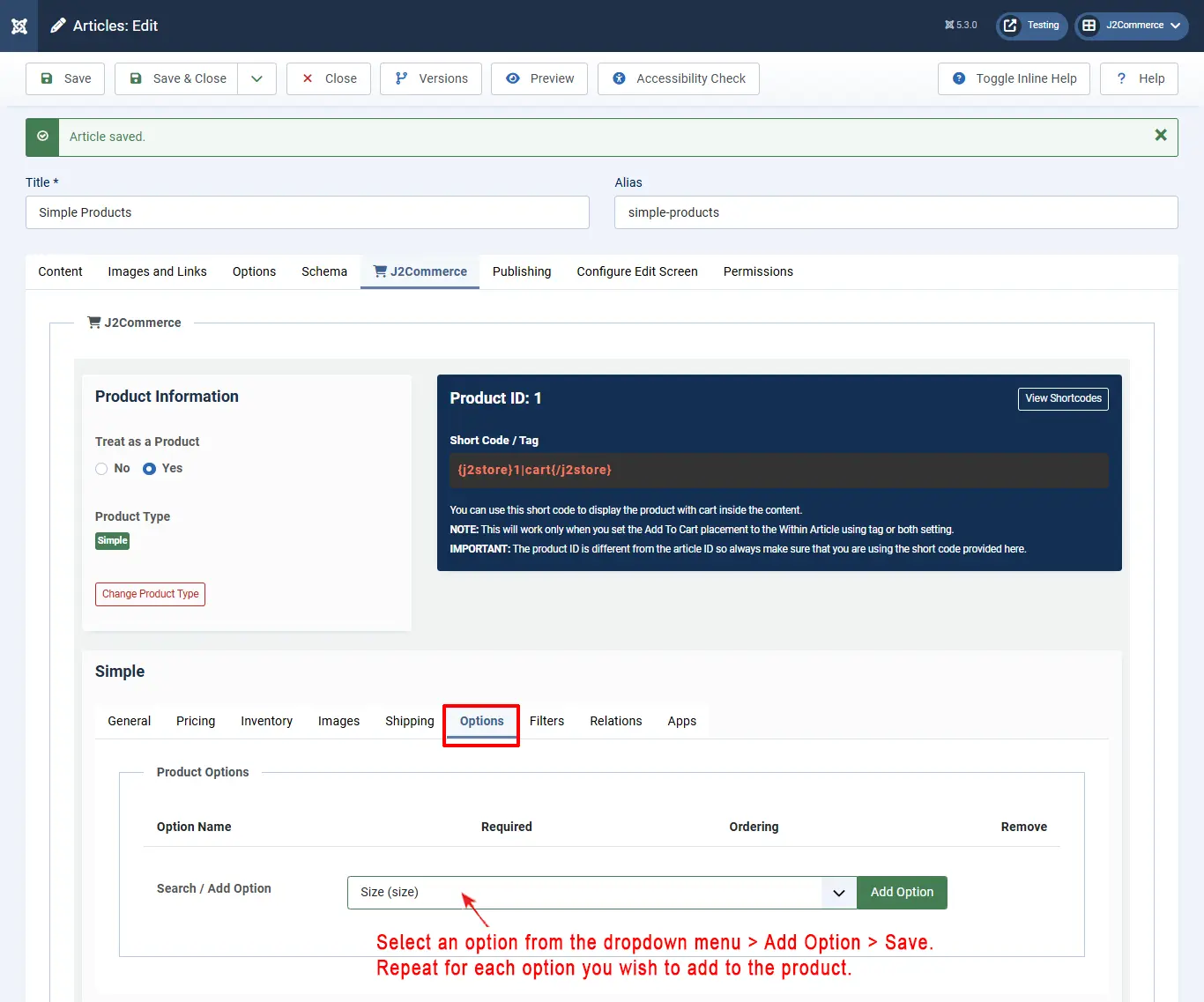Select the product Options tab
1204x1002 pixels.
click(x=482, y=721)
